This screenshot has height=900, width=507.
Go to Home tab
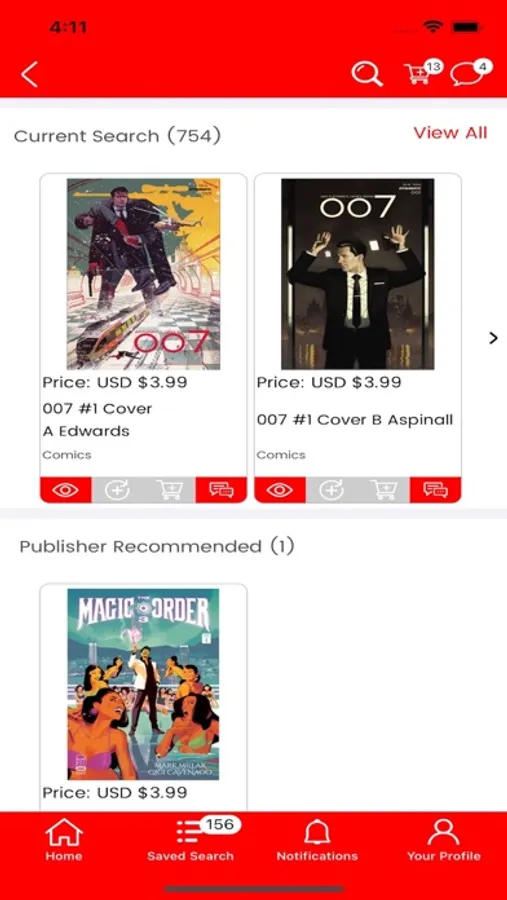64,840
